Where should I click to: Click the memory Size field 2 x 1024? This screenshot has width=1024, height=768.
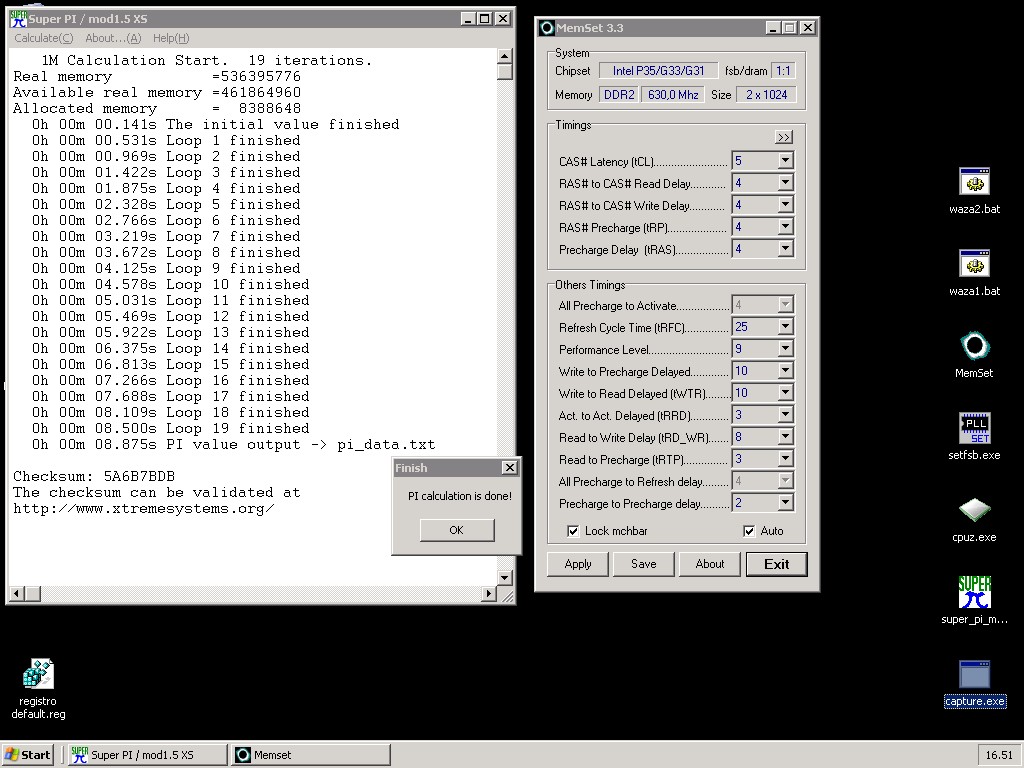(x=767, y=95)
